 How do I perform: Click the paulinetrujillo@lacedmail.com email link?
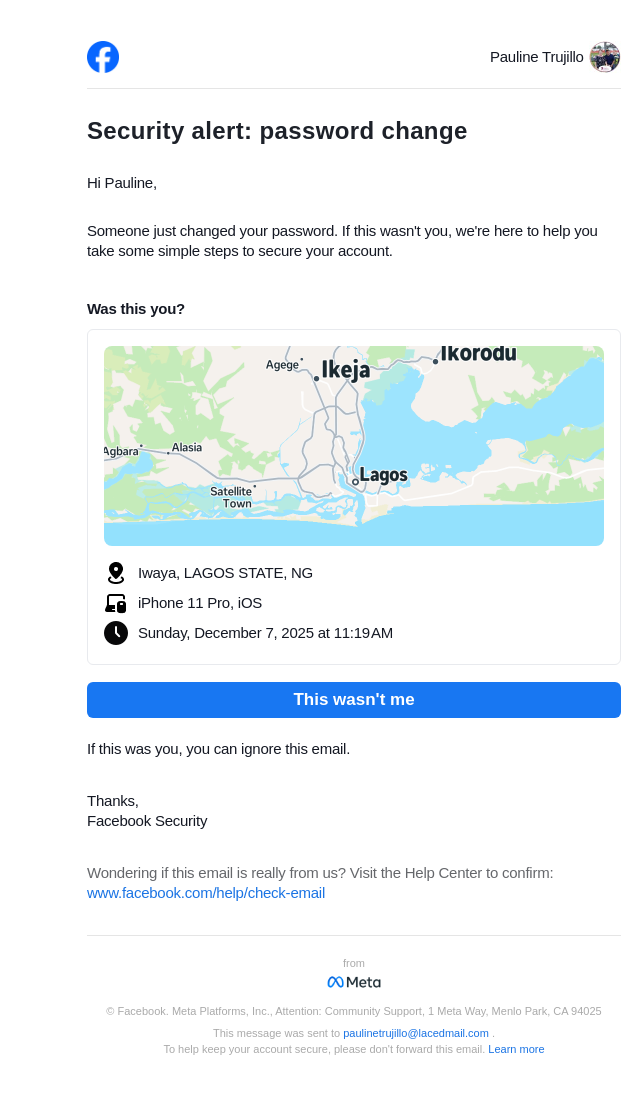pos(416,1033)
